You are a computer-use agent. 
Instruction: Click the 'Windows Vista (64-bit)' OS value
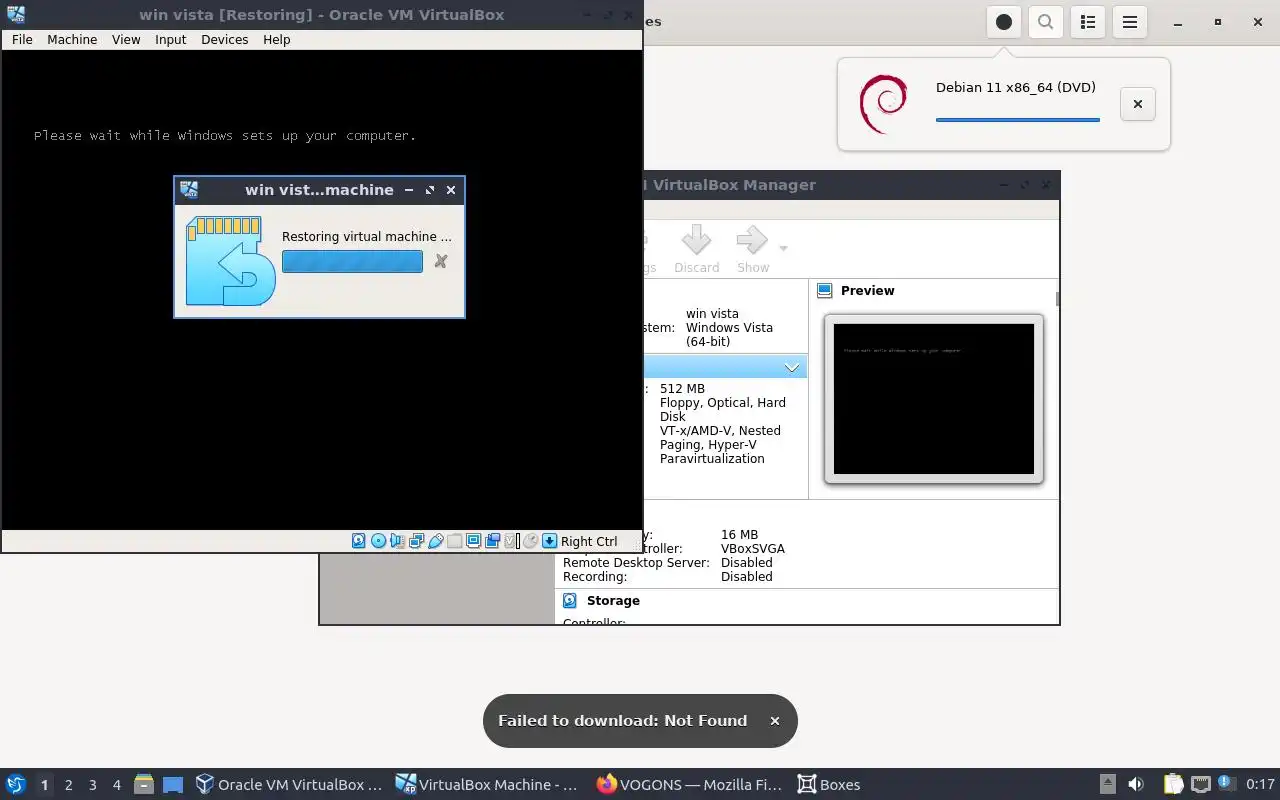(x=729, y=335)
